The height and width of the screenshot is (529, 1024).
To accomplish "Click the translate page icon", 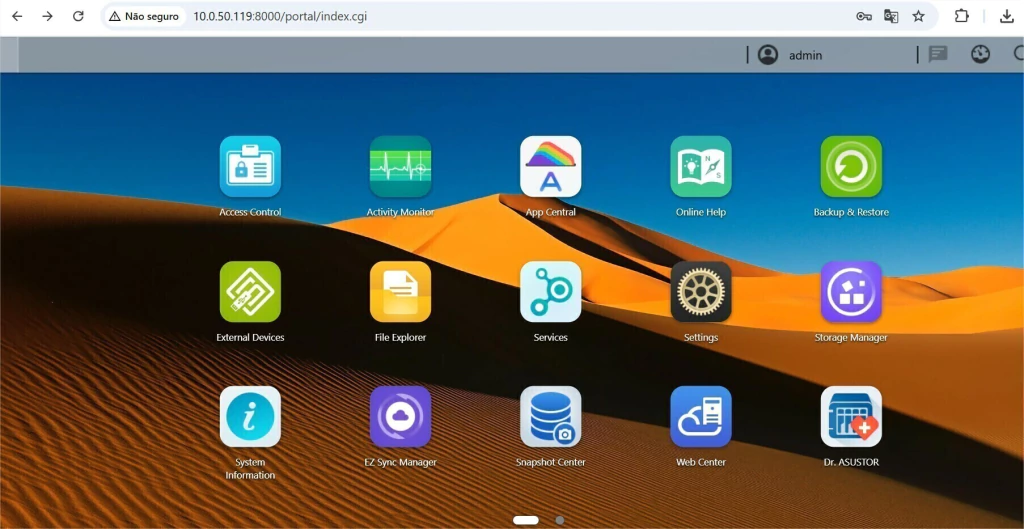I will click(x=891, y=16).
